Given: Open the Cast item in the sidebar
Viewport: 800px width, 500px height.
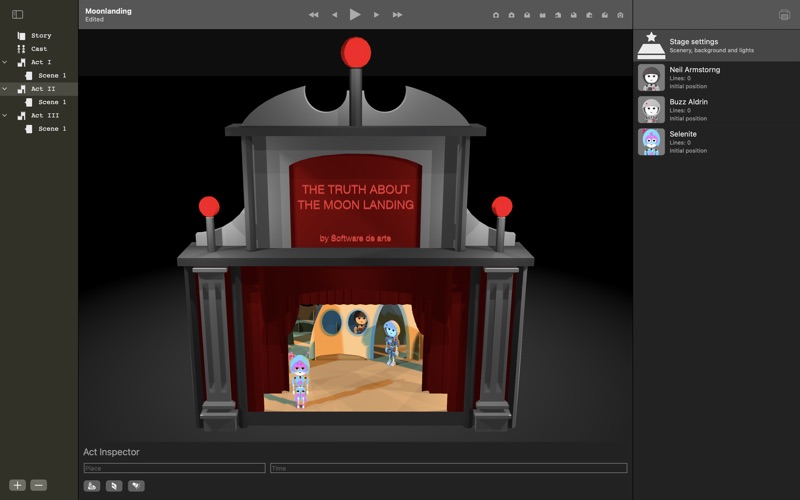Looking at the screenshot, I should (39, 49).
